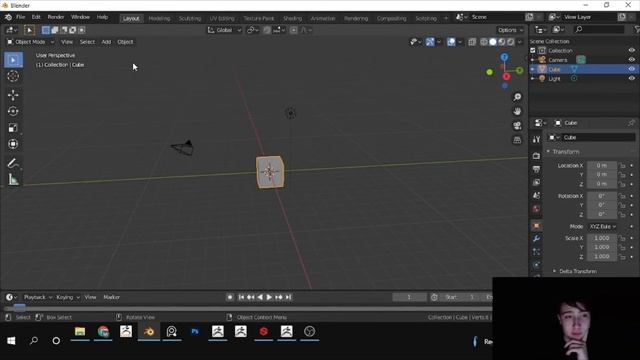Open the Object Mode dropdown
The image size is (640, 360).
click(30, 42)
